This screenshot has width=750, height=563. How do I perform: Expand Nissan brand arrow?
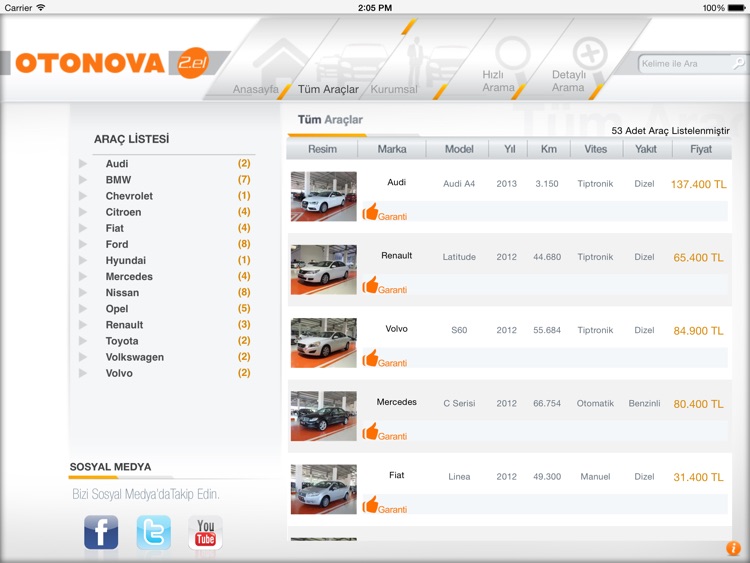[83, 293]
